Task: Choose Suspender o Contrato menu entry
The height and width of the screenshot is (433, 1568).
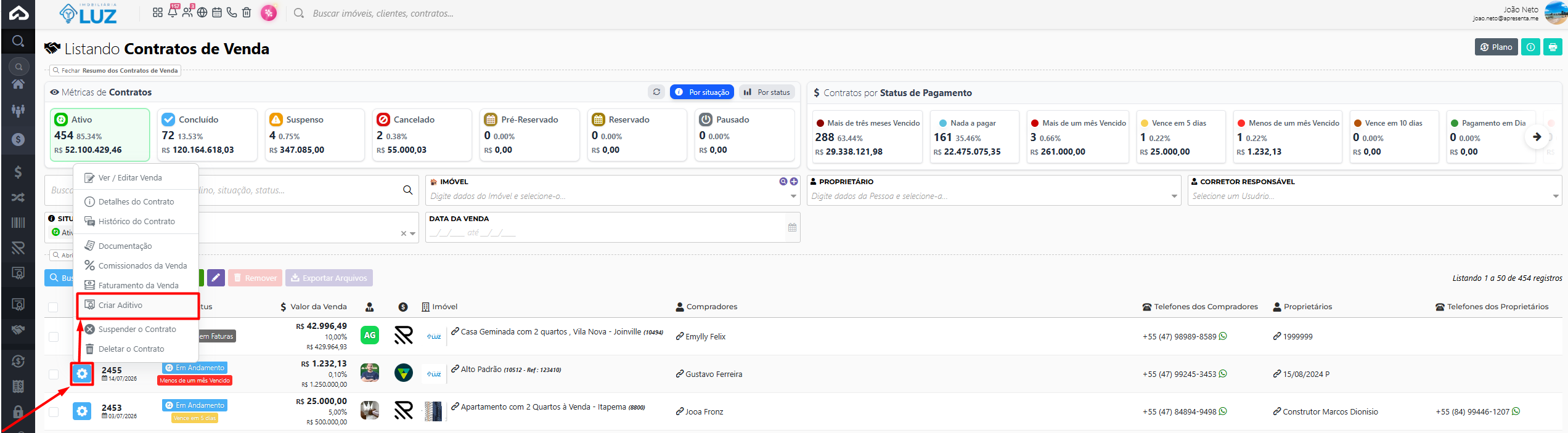Action: (x=136, y=330)
